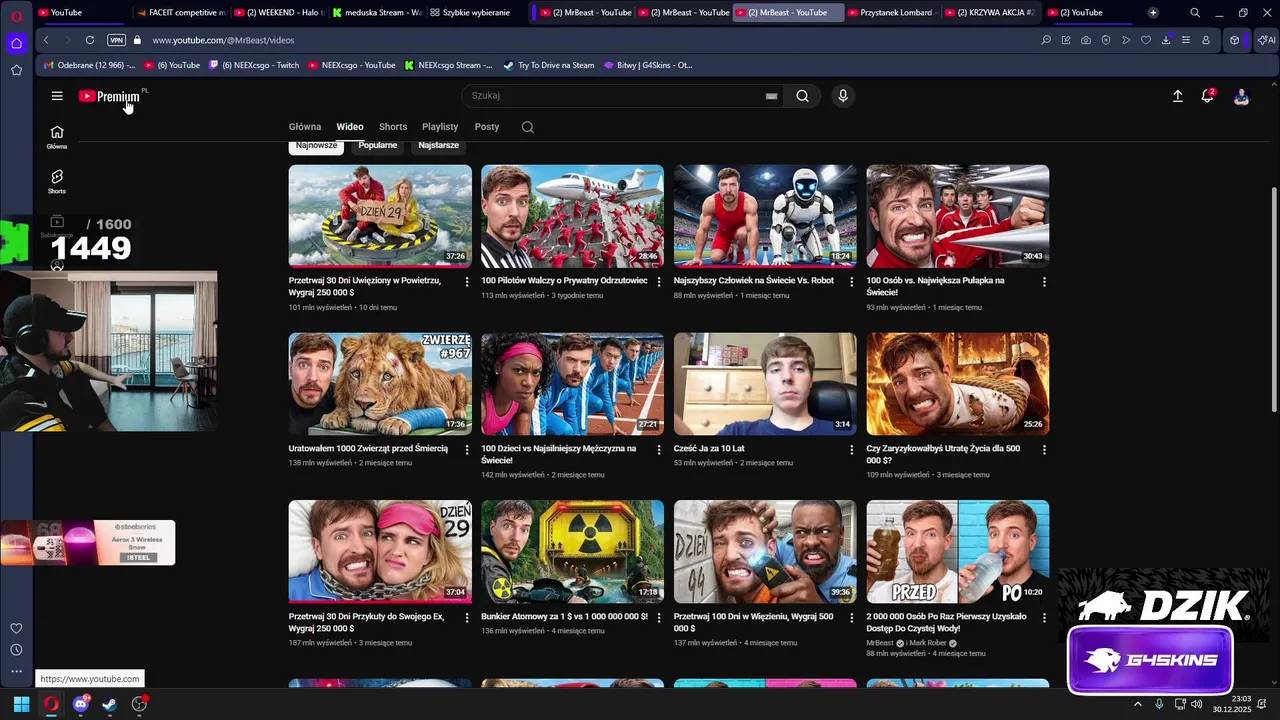The width and height of the screenshot is (1280, 720).
Task: Open Opera sidebar history clock icon
Action: pos(16,650)
